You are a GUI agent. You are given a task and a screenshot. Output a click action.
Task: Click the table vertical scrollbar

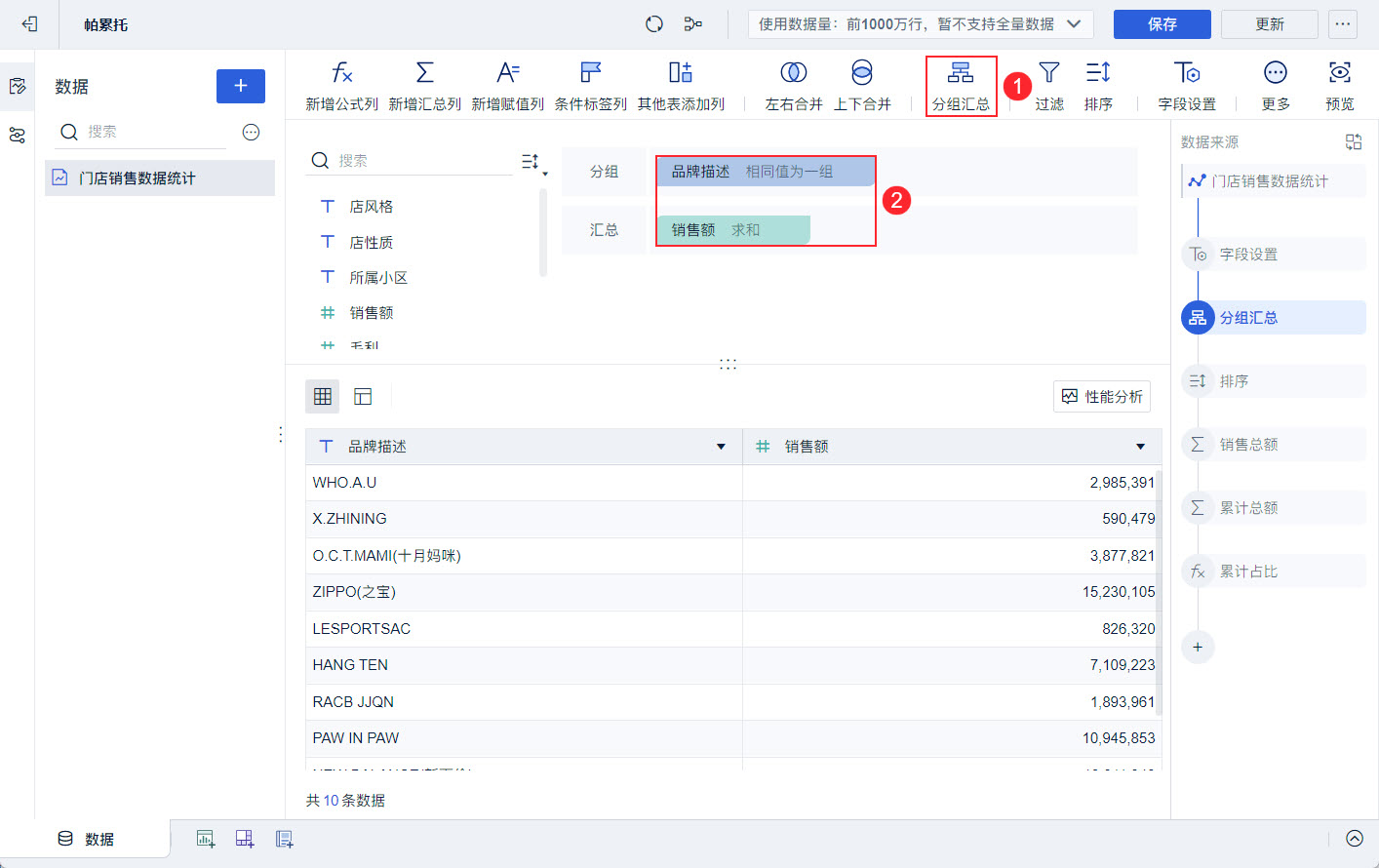coord(1160,593)
